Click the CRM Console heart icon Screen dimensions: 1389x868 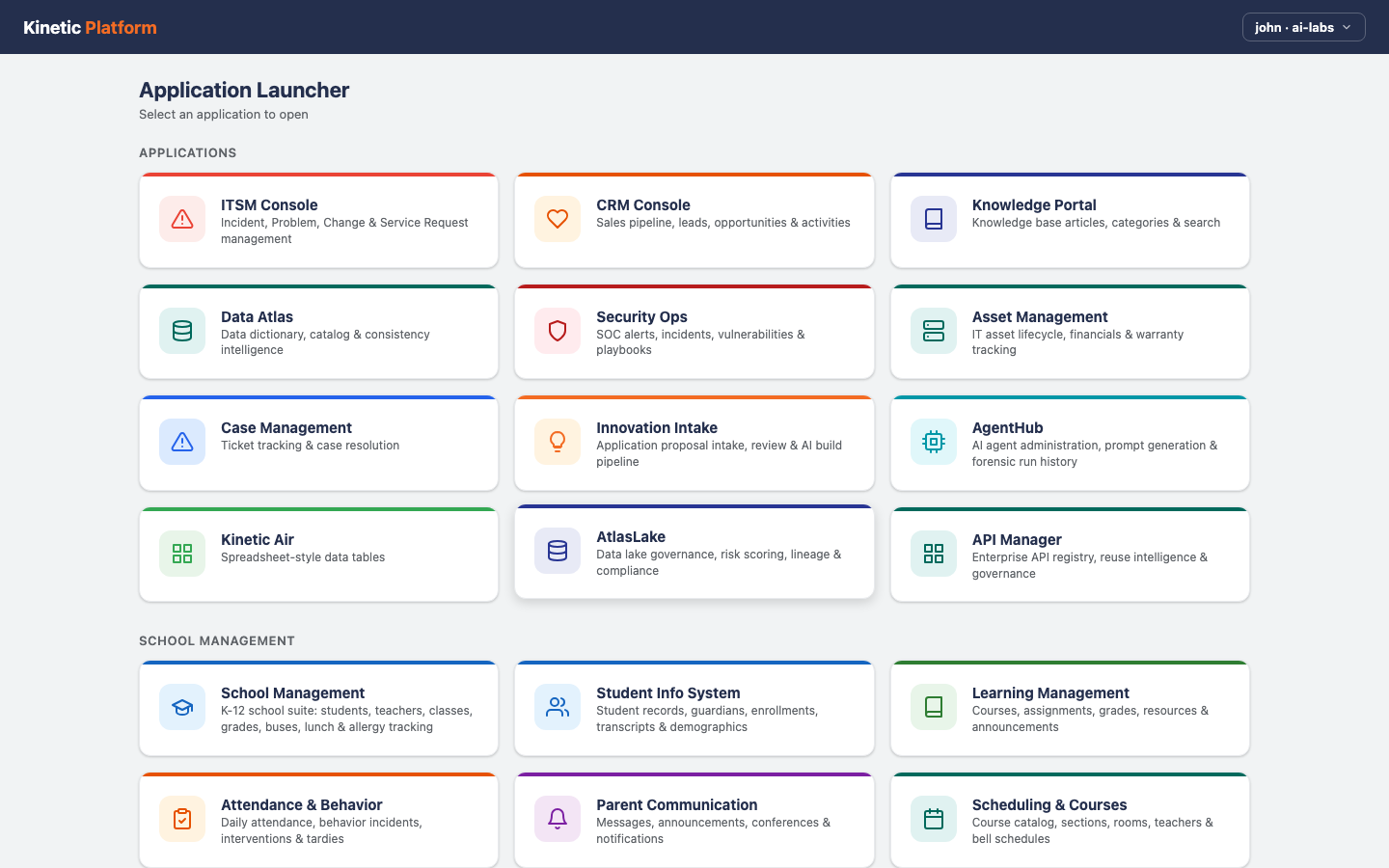coord(558,219)
